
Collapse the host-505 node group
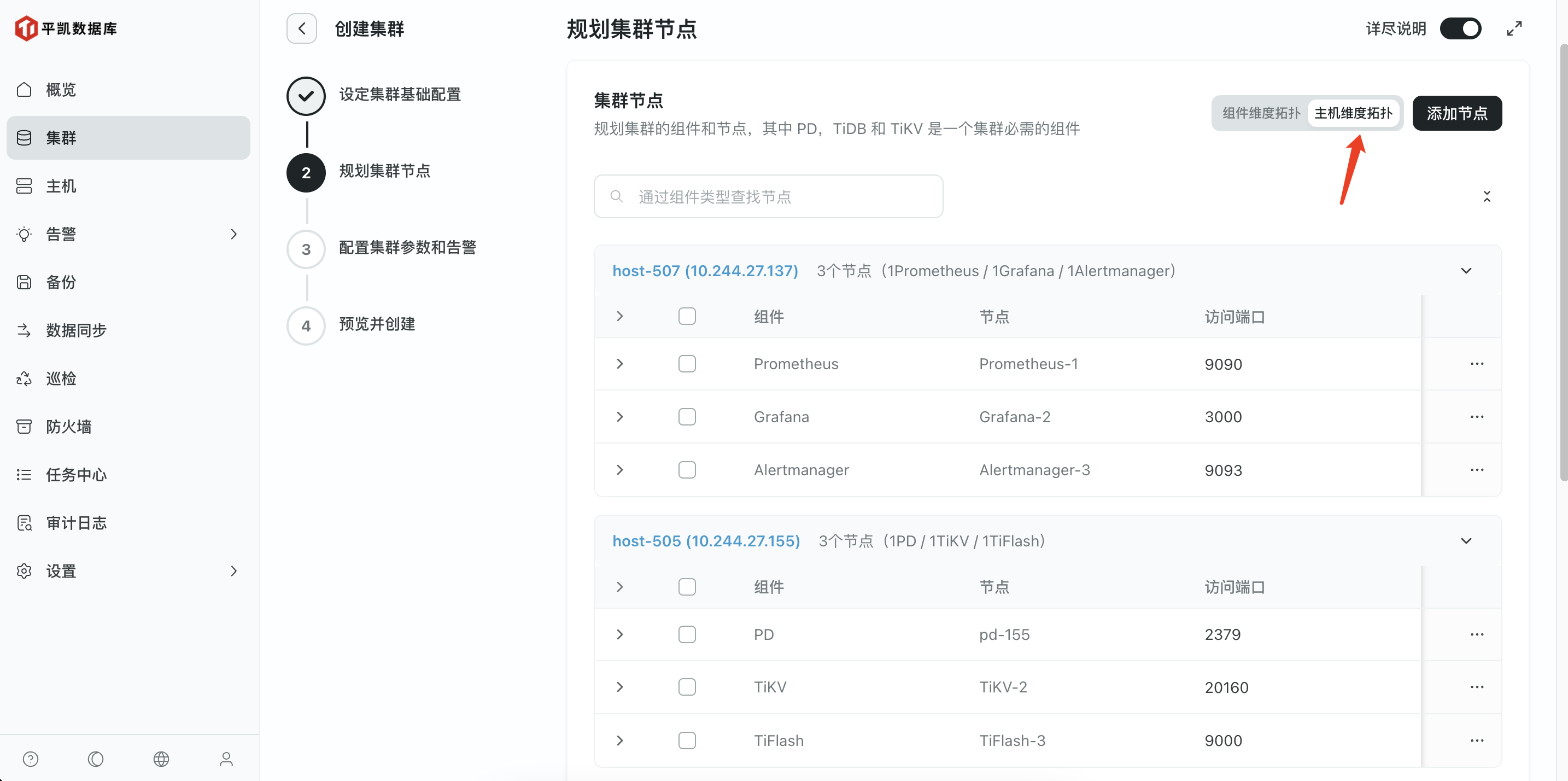(1466, 540)
